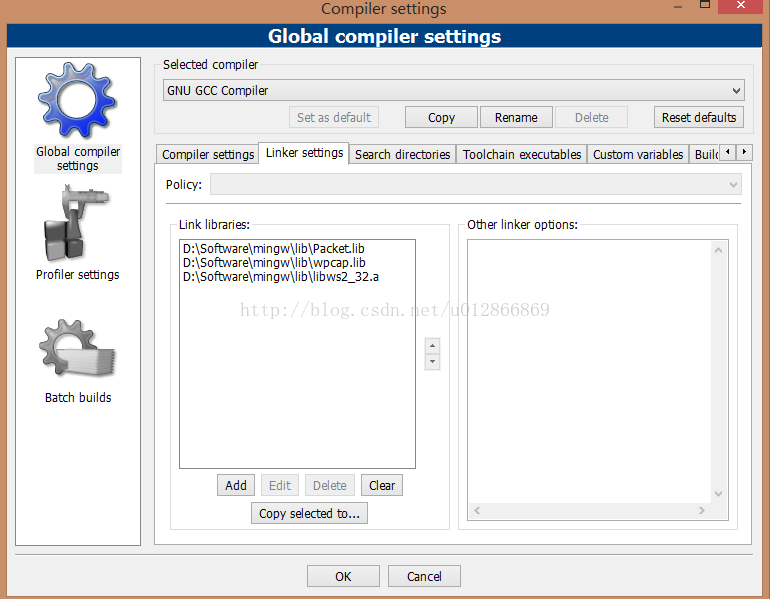Click the Cancel button
The height and width of the screenshot is (599, 770).
click(424, 576)
